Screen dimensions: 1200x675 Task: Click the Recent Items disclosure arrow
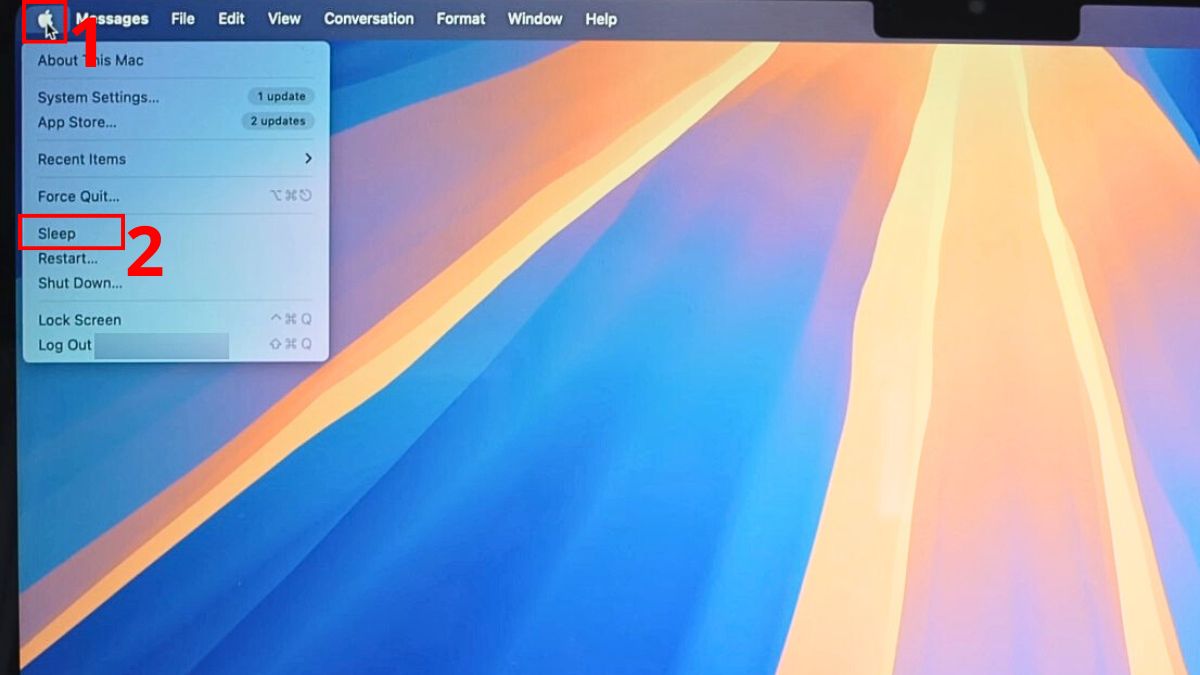pos(308,159)
